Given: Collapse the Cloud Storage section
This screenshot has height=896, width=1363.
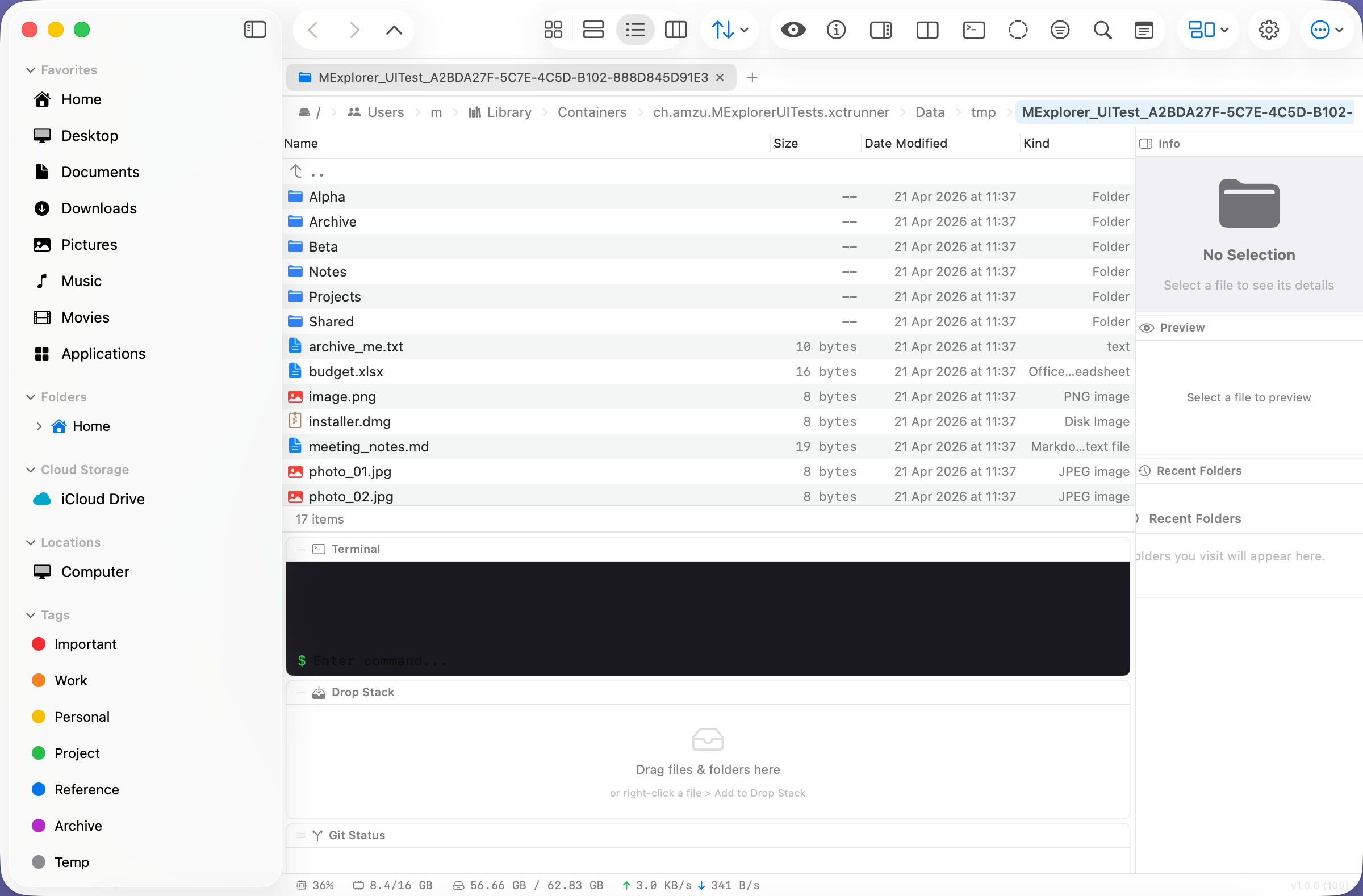Looking at the screenshot, I should tap(31, 470).
